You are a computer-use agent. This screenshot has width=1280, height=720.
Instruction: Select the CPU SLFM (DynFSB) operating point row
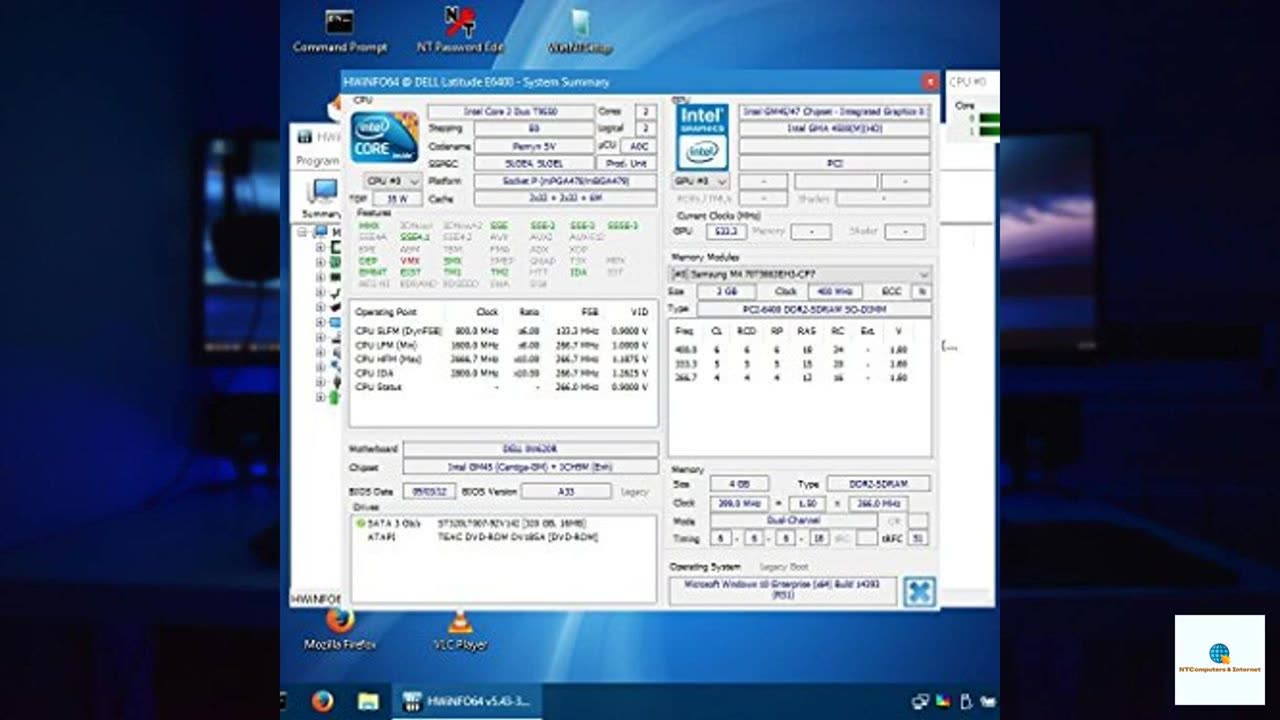[503, 330]
